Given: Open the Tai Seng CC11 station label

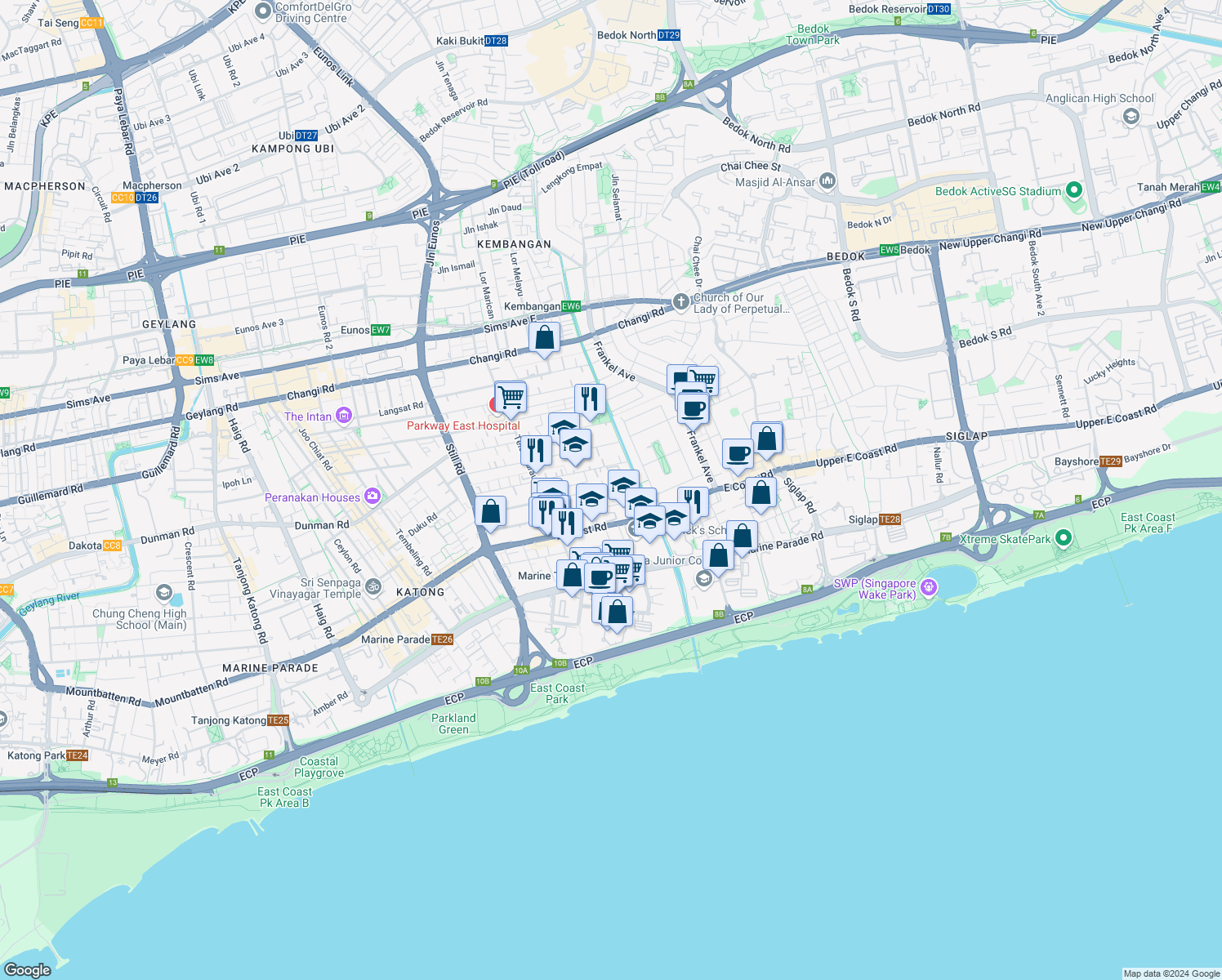Looking at the screenshot, I should [x=71, y=23].
